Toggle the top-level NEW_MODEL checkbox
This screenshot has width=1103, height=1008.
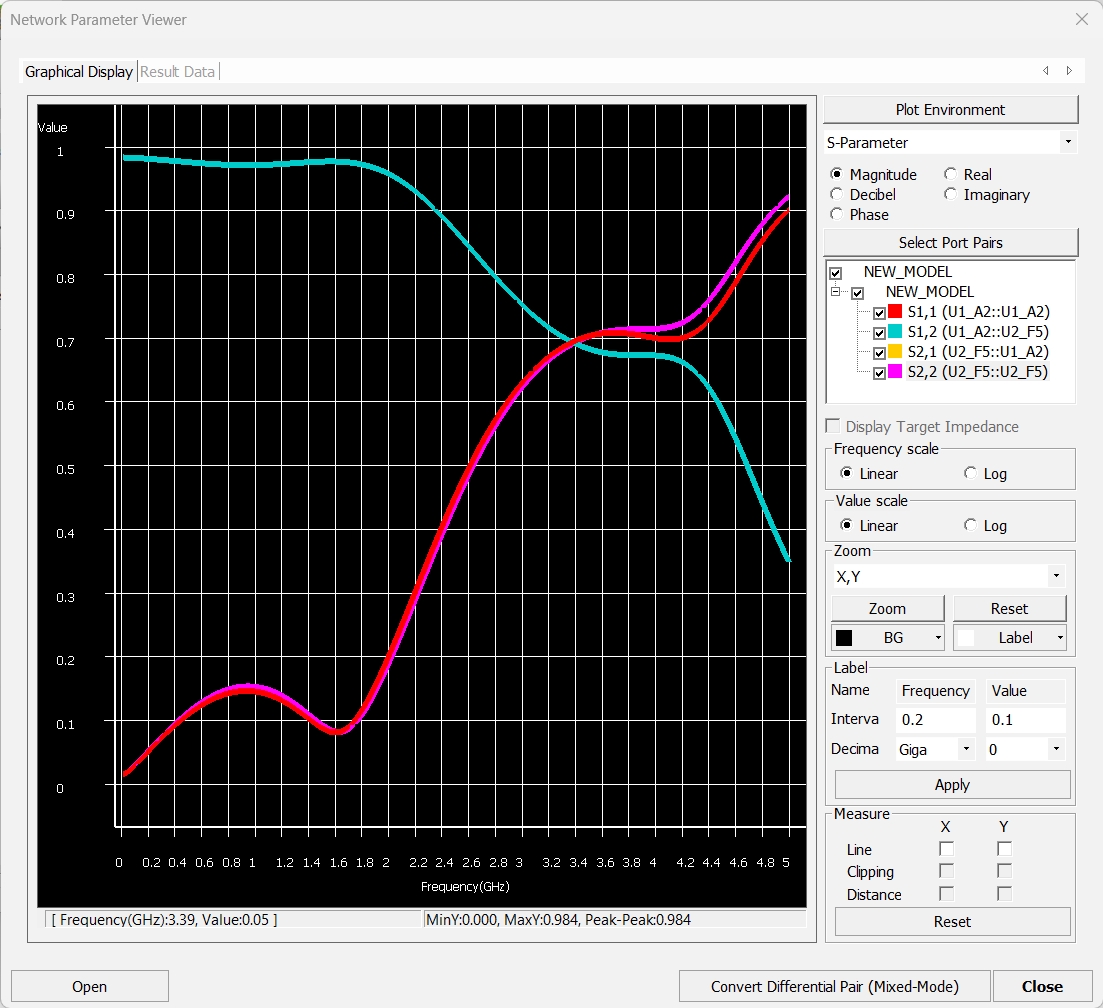pyautogui.click(x=836, y=273)
